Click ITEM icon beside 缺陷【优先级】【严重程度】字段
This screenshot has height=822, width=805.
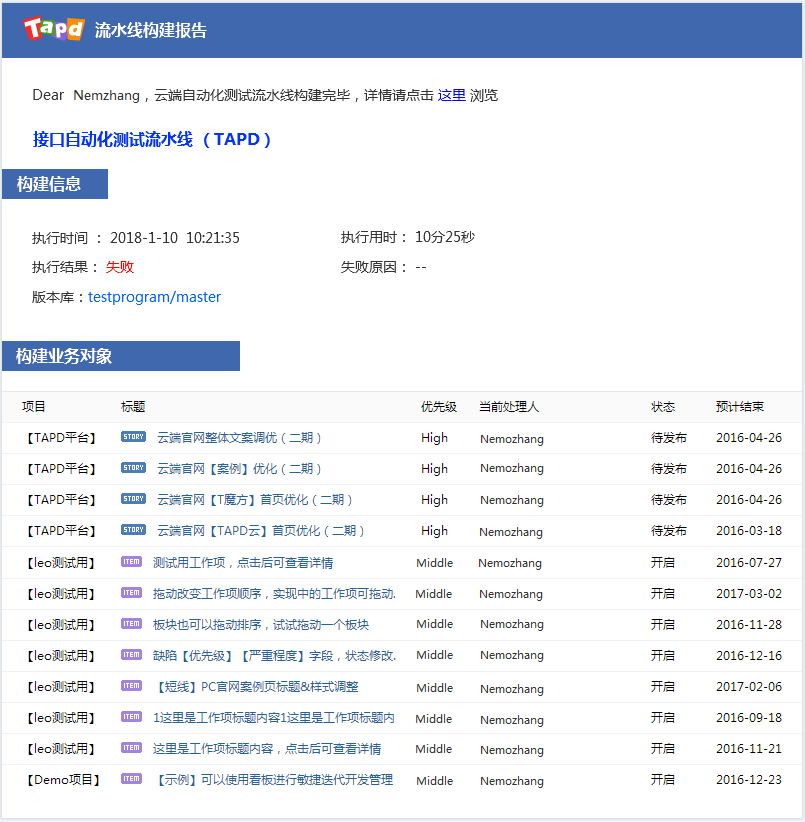pos(131,655)
